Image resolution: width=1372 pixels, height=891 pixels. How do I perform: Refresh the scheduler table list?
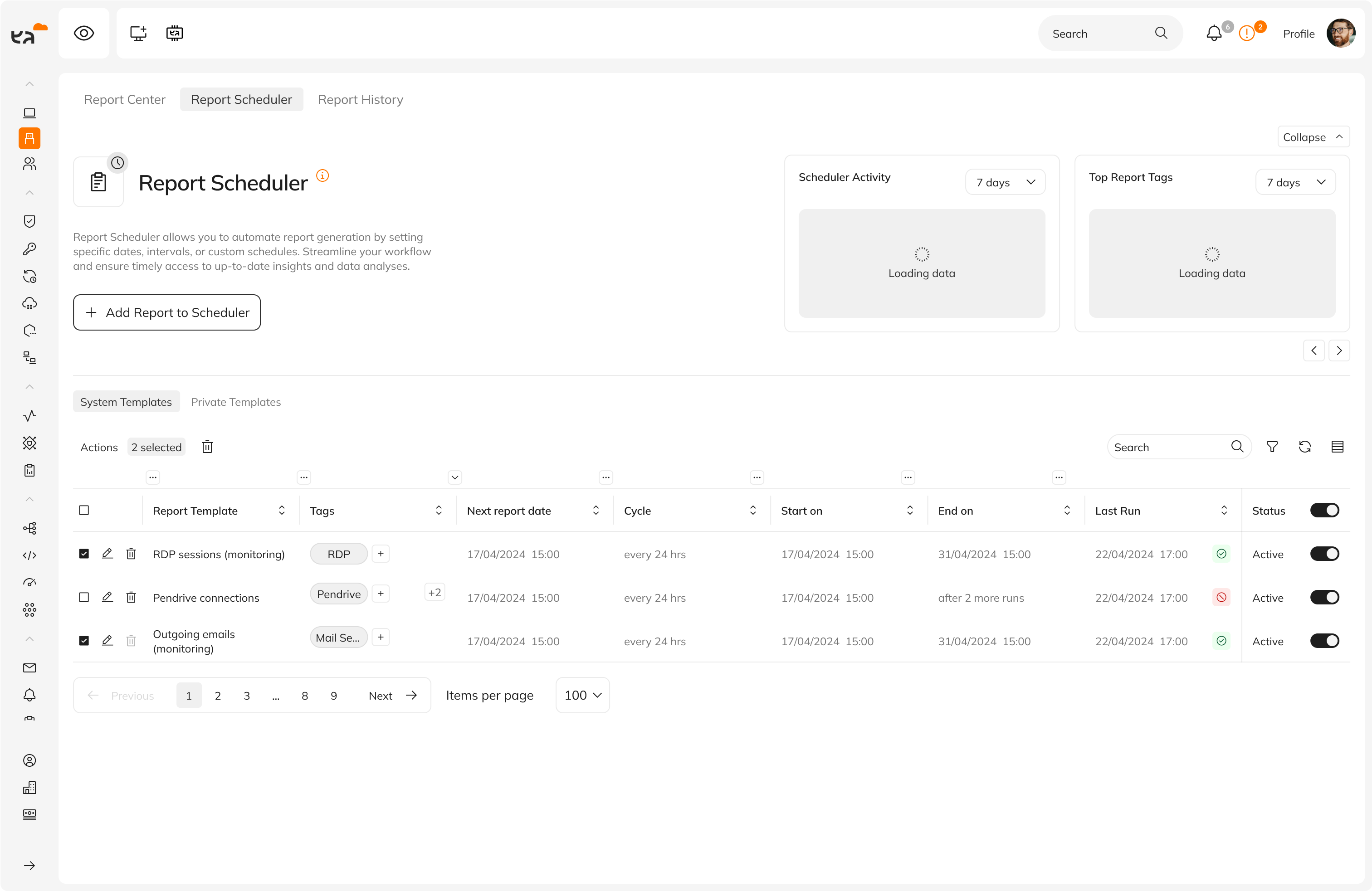1304,447
